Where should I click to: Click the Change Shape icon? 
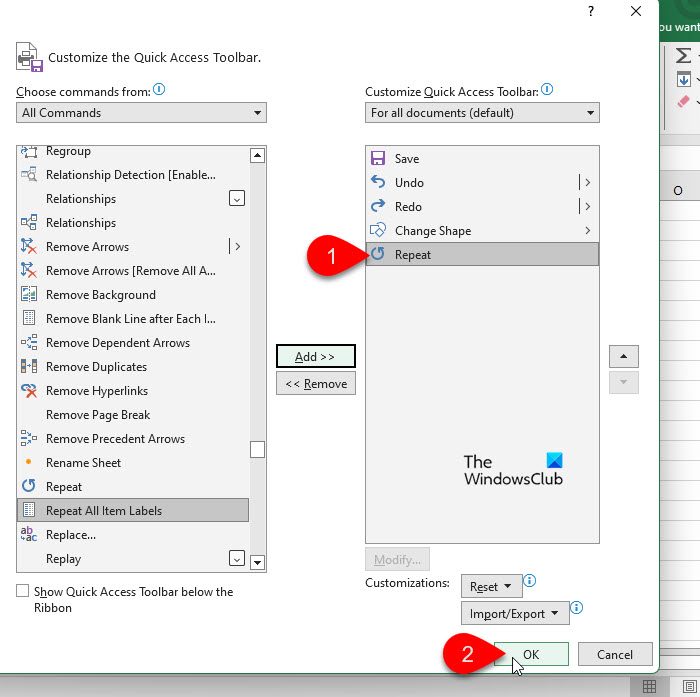[378, 231]
